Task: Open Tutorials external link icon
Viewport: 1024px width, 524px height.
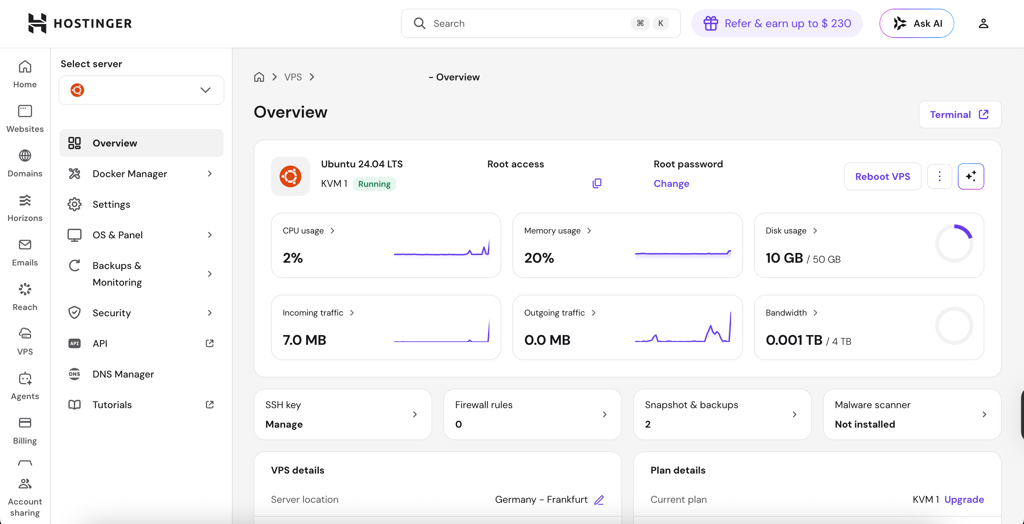Action: click(210, 404)
